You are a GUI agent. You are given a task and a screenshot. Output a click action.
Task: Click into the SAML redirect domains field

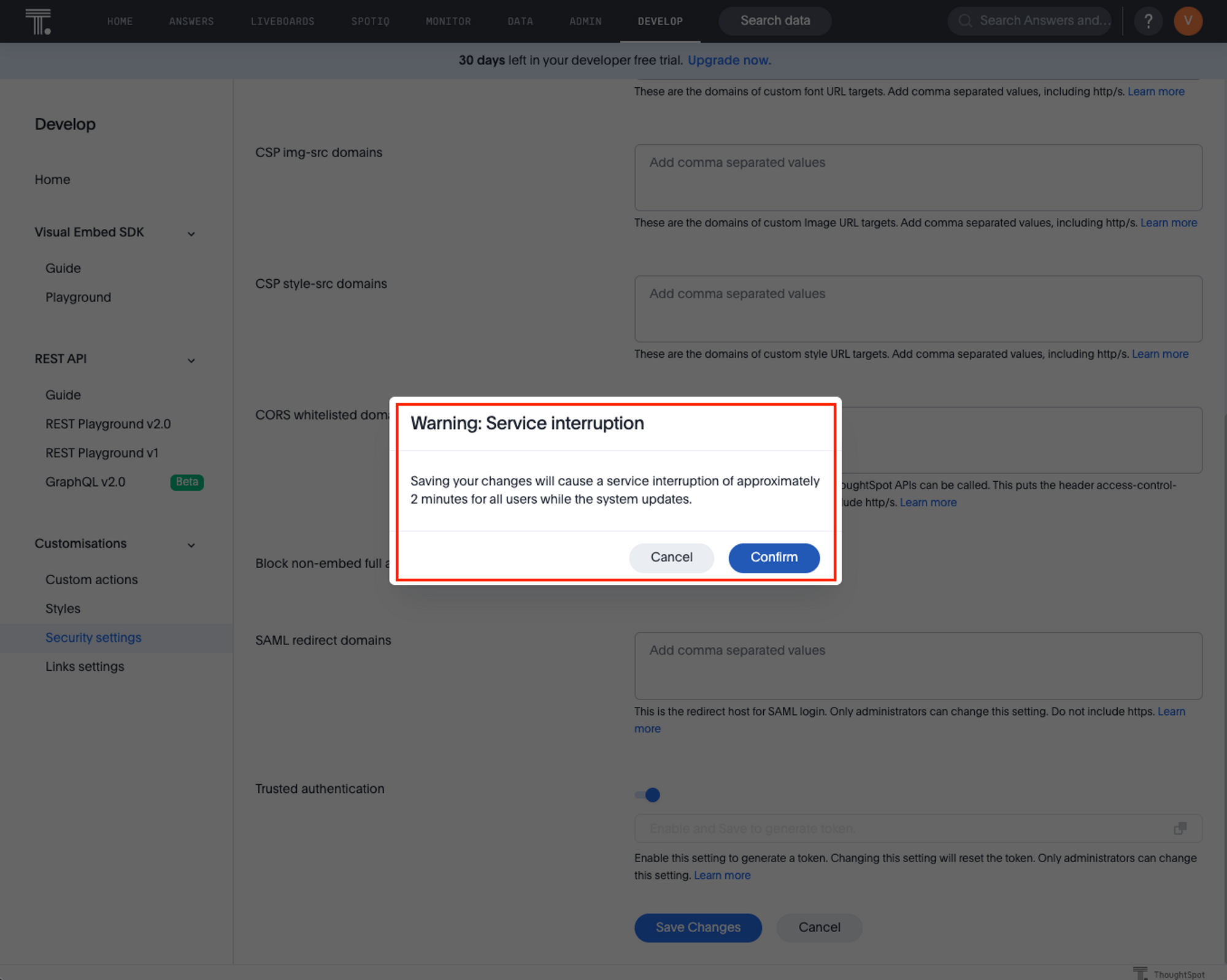[x=918, y=665]
